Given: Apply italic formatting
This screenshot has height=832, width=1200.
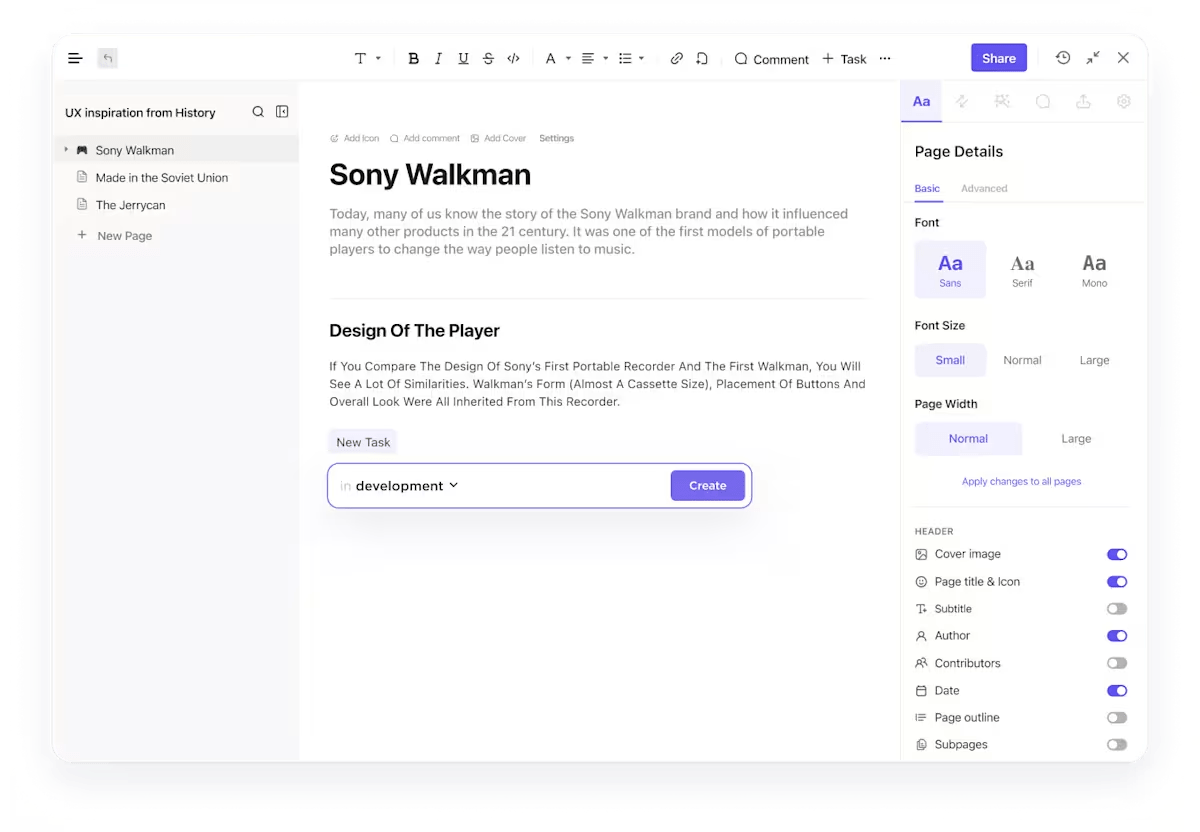Looking at the screenshot, I should tap(438, 58).
